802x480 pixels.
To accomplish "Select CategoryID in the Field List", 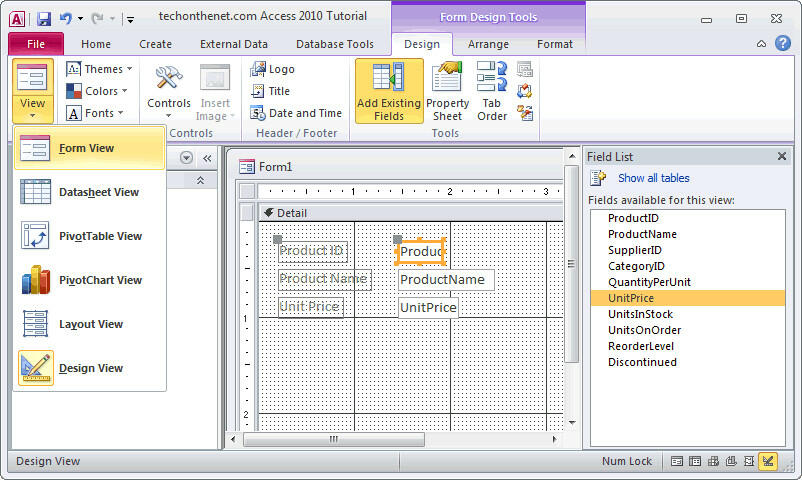I will point(687,266).
